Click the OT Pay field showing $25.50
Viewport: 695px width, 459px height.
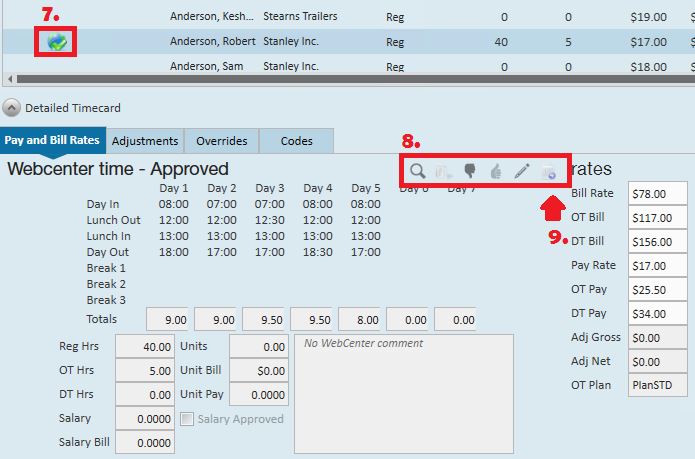(x=658, y=289)
